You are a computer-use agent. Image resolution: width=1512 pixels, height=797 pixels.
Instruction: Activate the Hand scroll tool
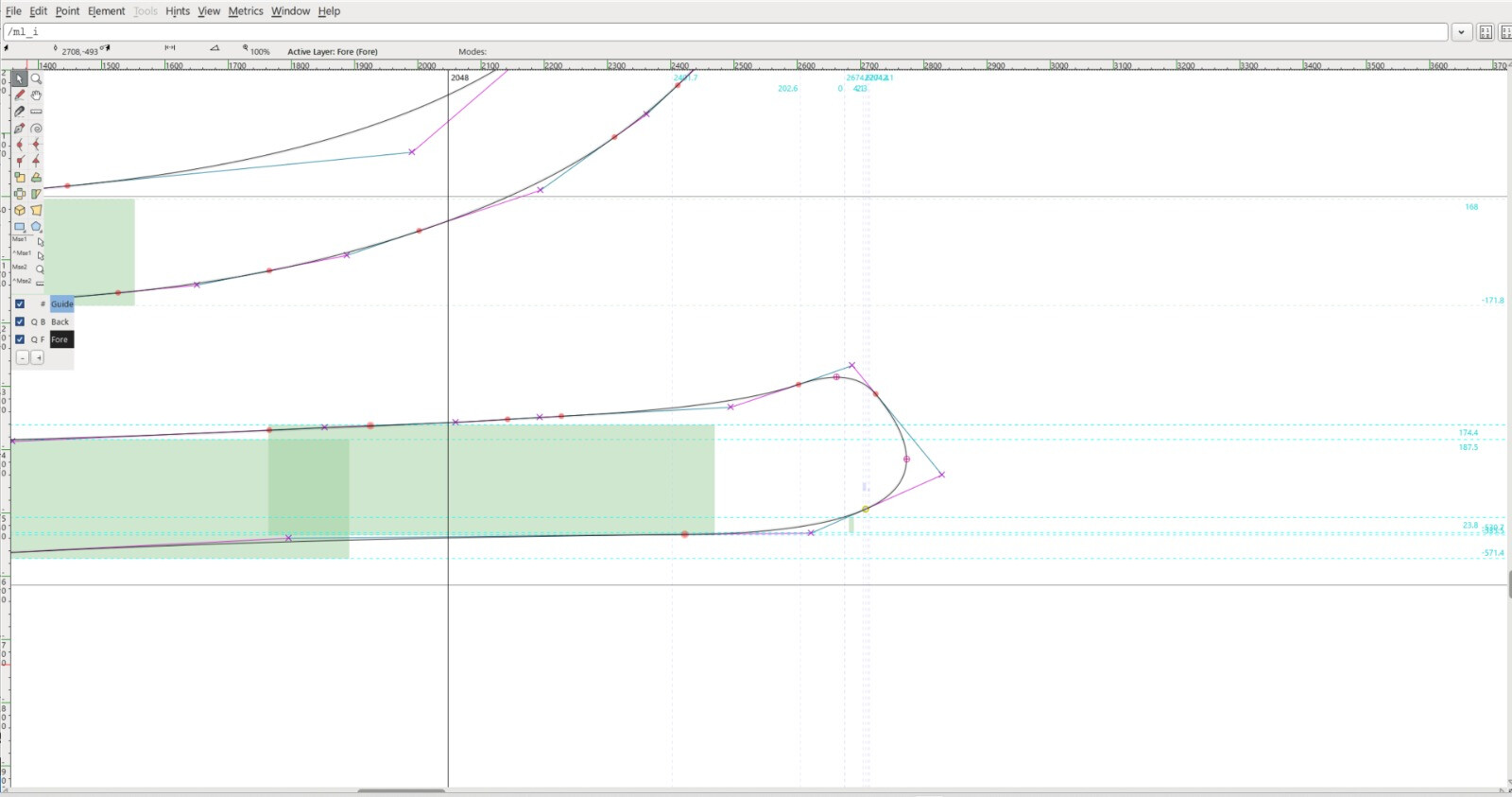coord(36,95)
